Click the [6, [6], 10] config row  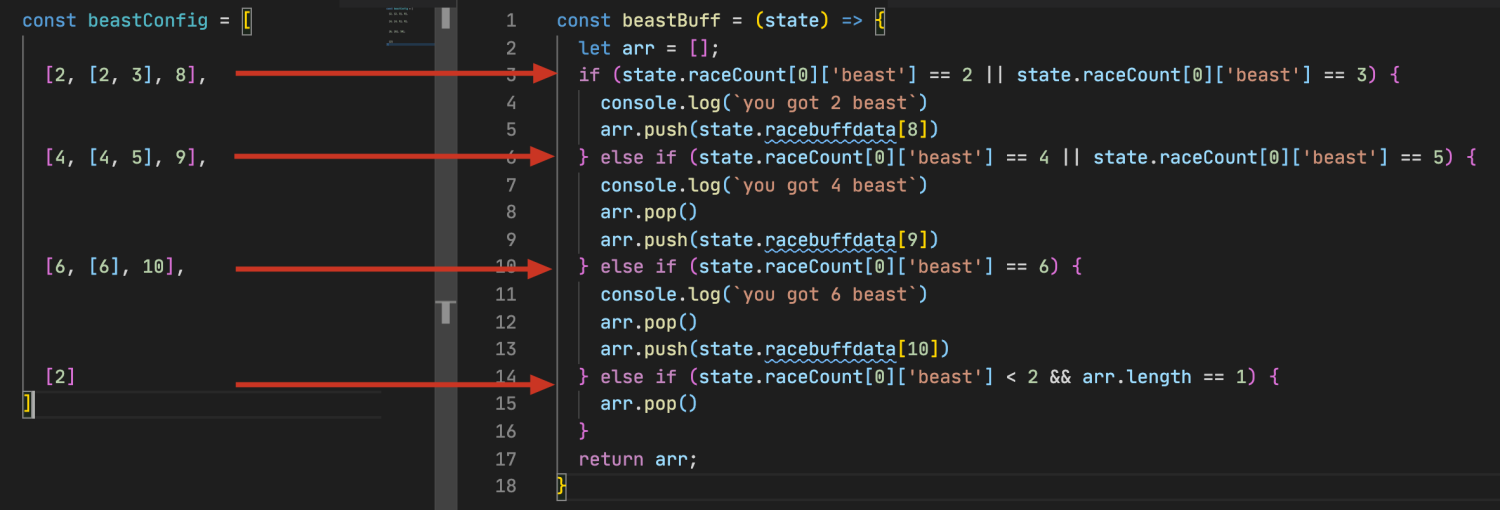pyautogui.click(x=115, y=267)
